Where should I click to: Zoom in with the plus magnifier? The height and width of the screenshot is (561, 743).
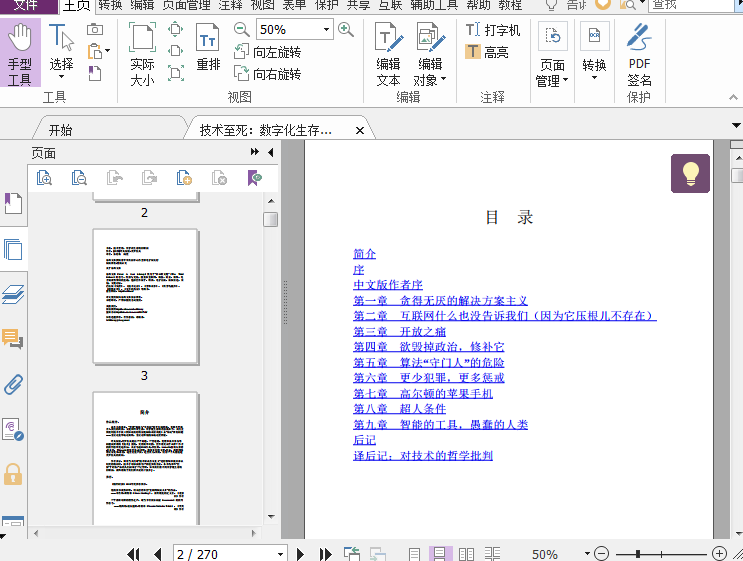pos(346,30)
